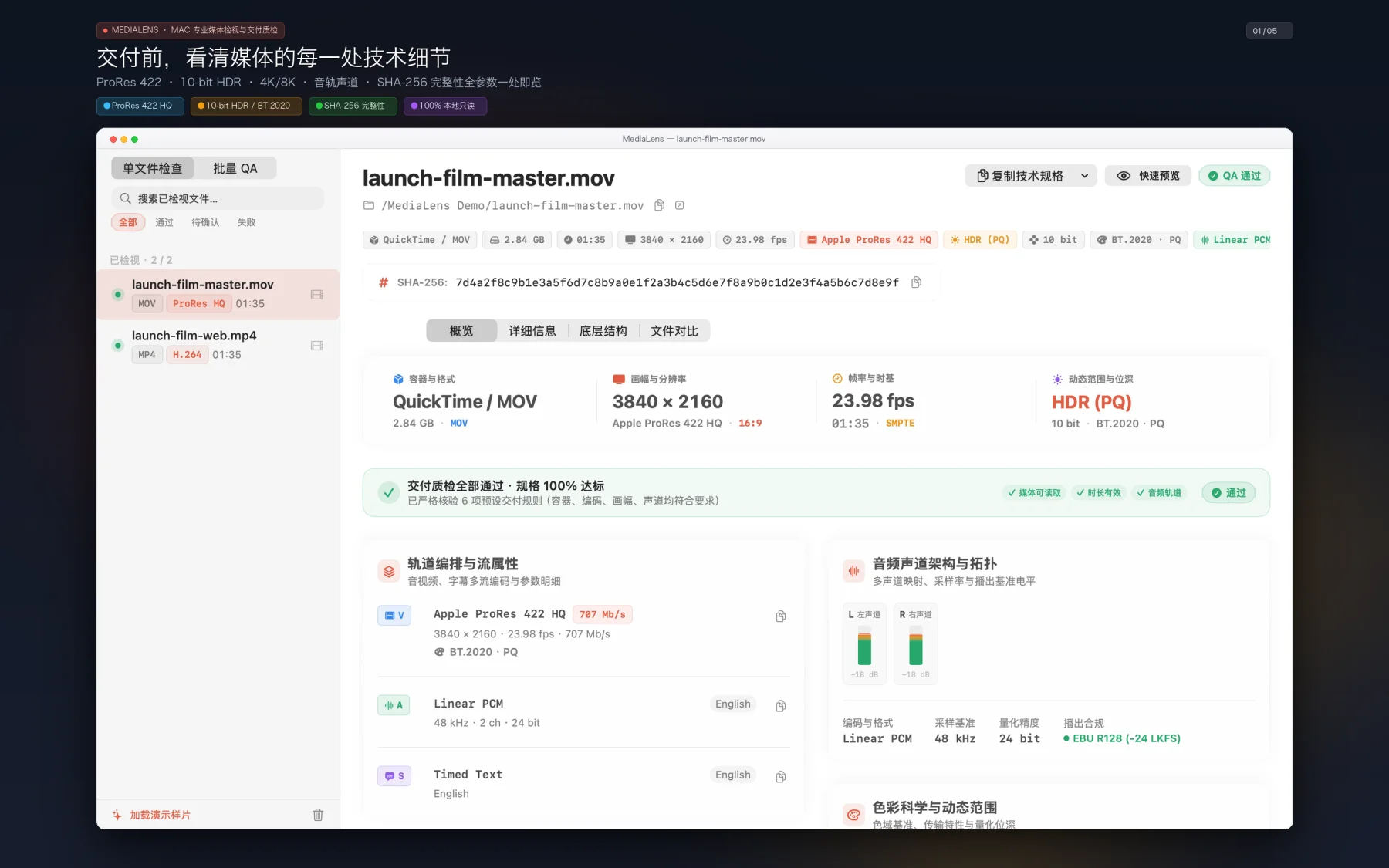Click the QA 通过 status badge
Screen dimensions: 1389x868
coord(1234,176)
